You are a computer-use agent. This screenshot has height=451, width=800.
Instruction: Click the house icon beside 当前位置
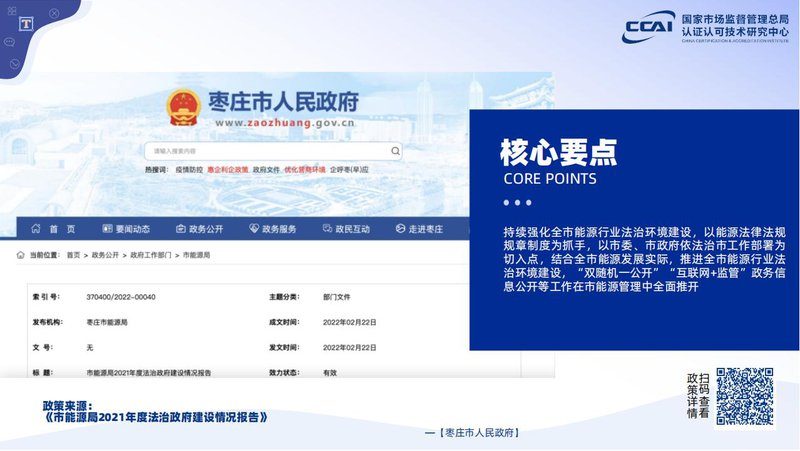tap(20, 255)
